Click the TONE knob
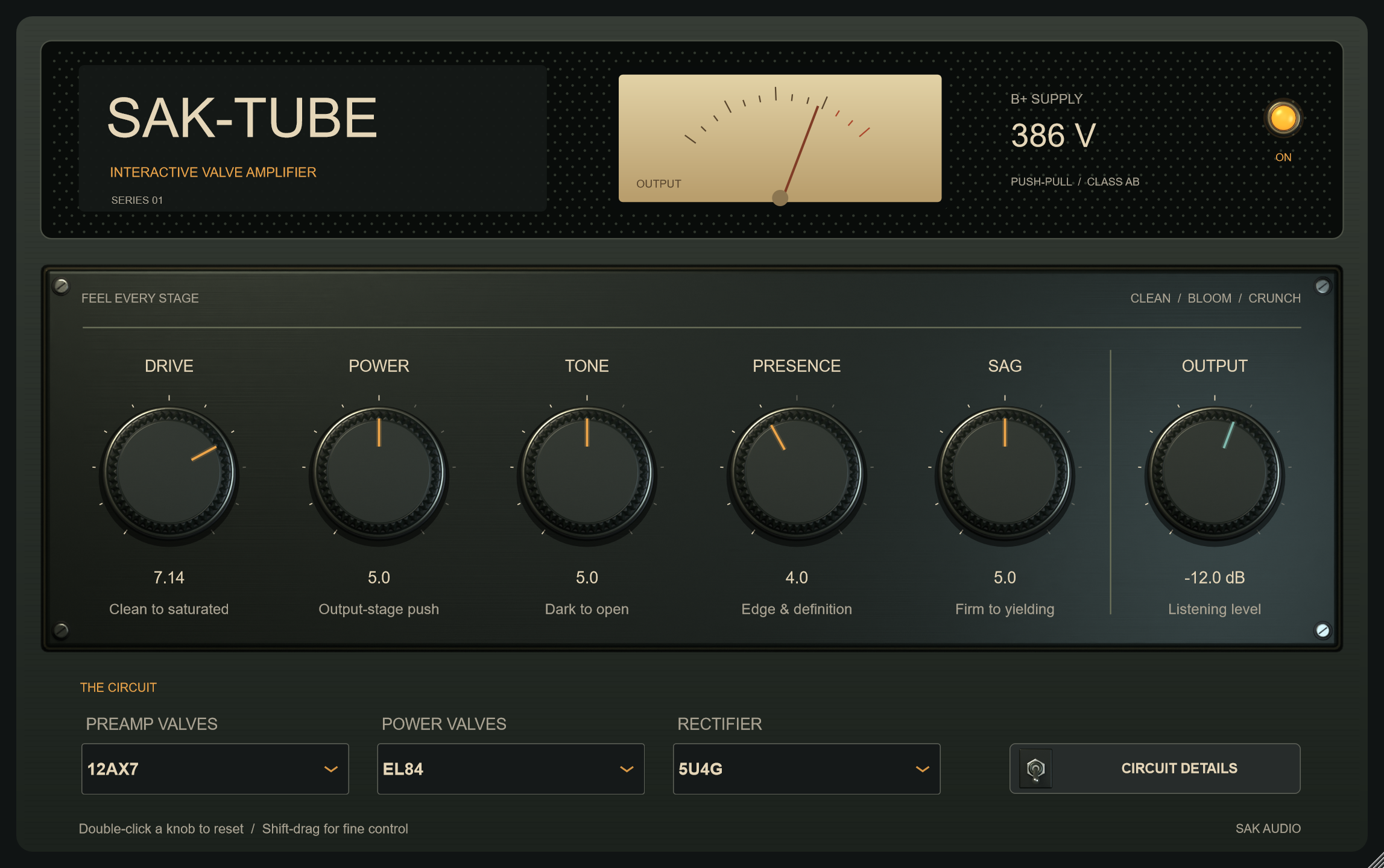1384x868 pixels. pos(587,473)
